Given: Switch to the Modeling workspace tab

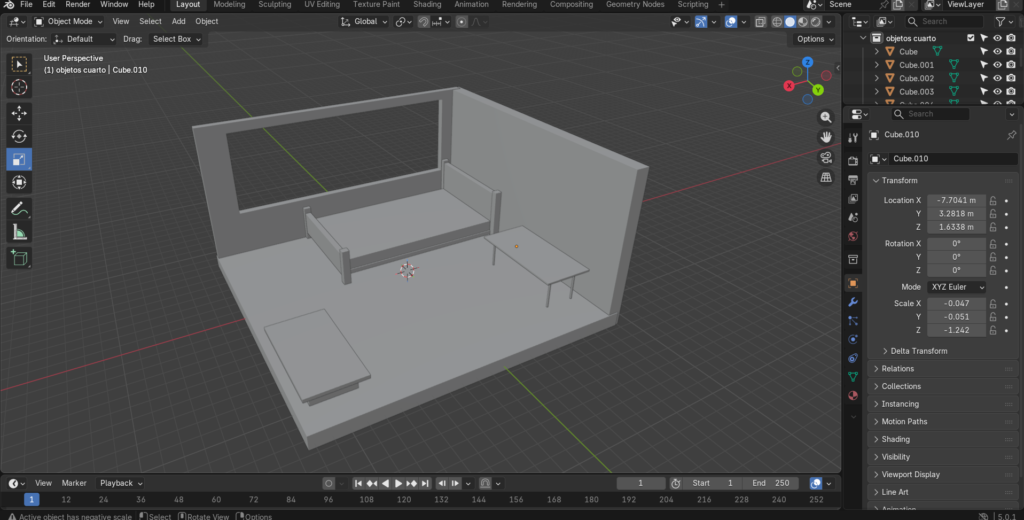Looking at the screenshot, I should (229, 5).
